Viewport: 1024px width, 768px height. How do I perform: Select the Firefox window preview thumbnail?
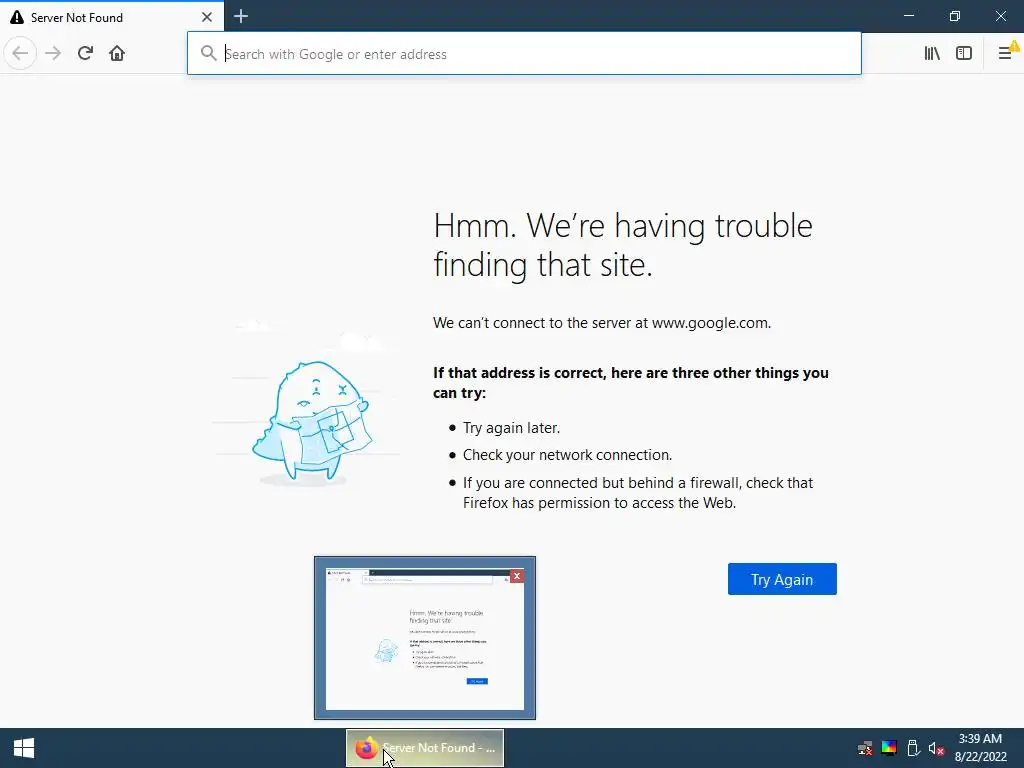(x=424, y=638)
